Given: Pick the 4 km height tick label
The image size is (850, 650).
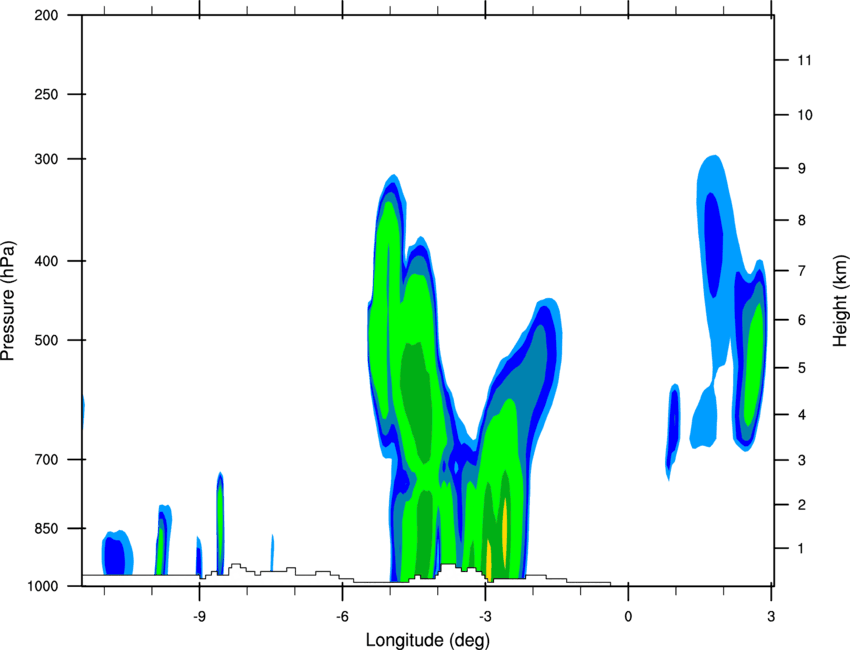Looking at the screenshot, I should click(801, 415).
